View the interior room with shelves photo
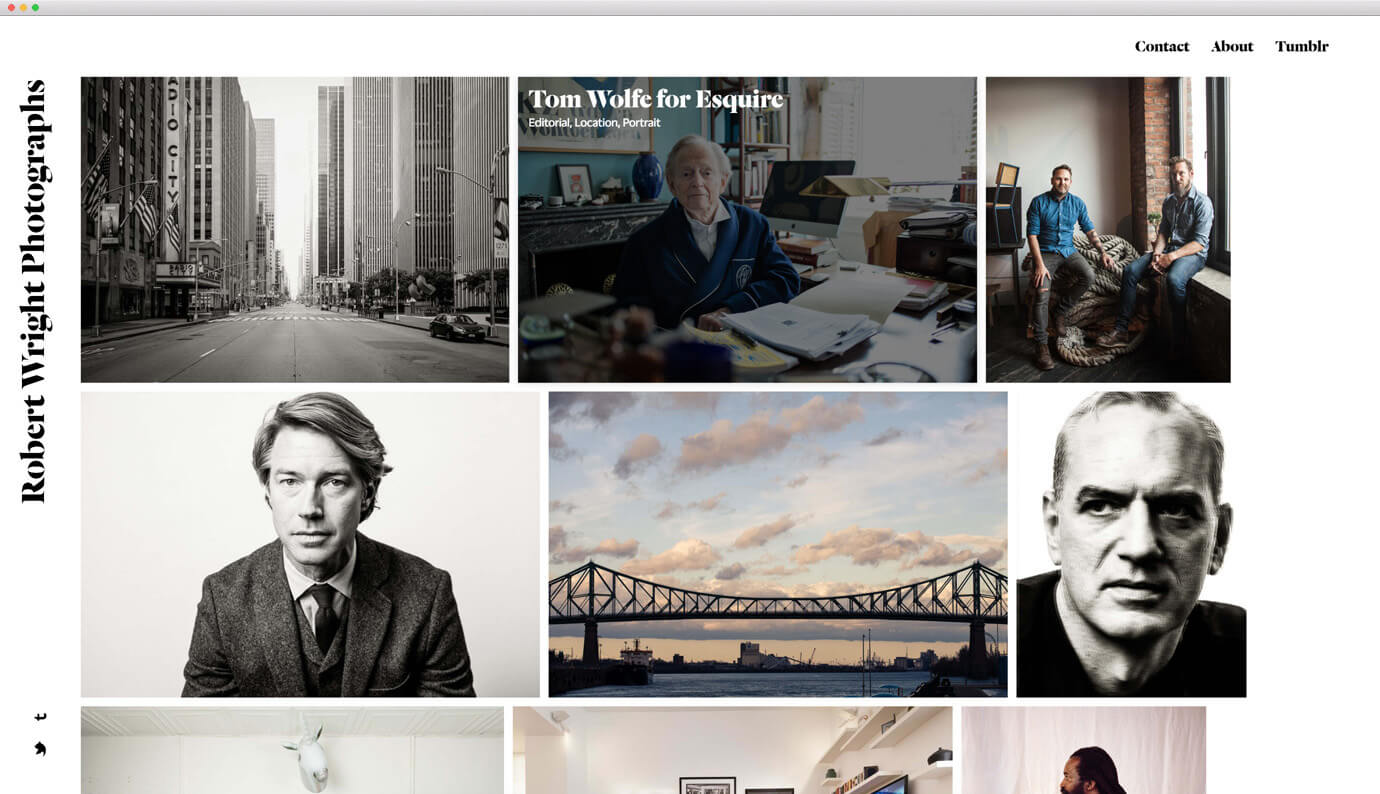Image resolution: width=1380 pixels, height=794 pixels. point(733,750)
